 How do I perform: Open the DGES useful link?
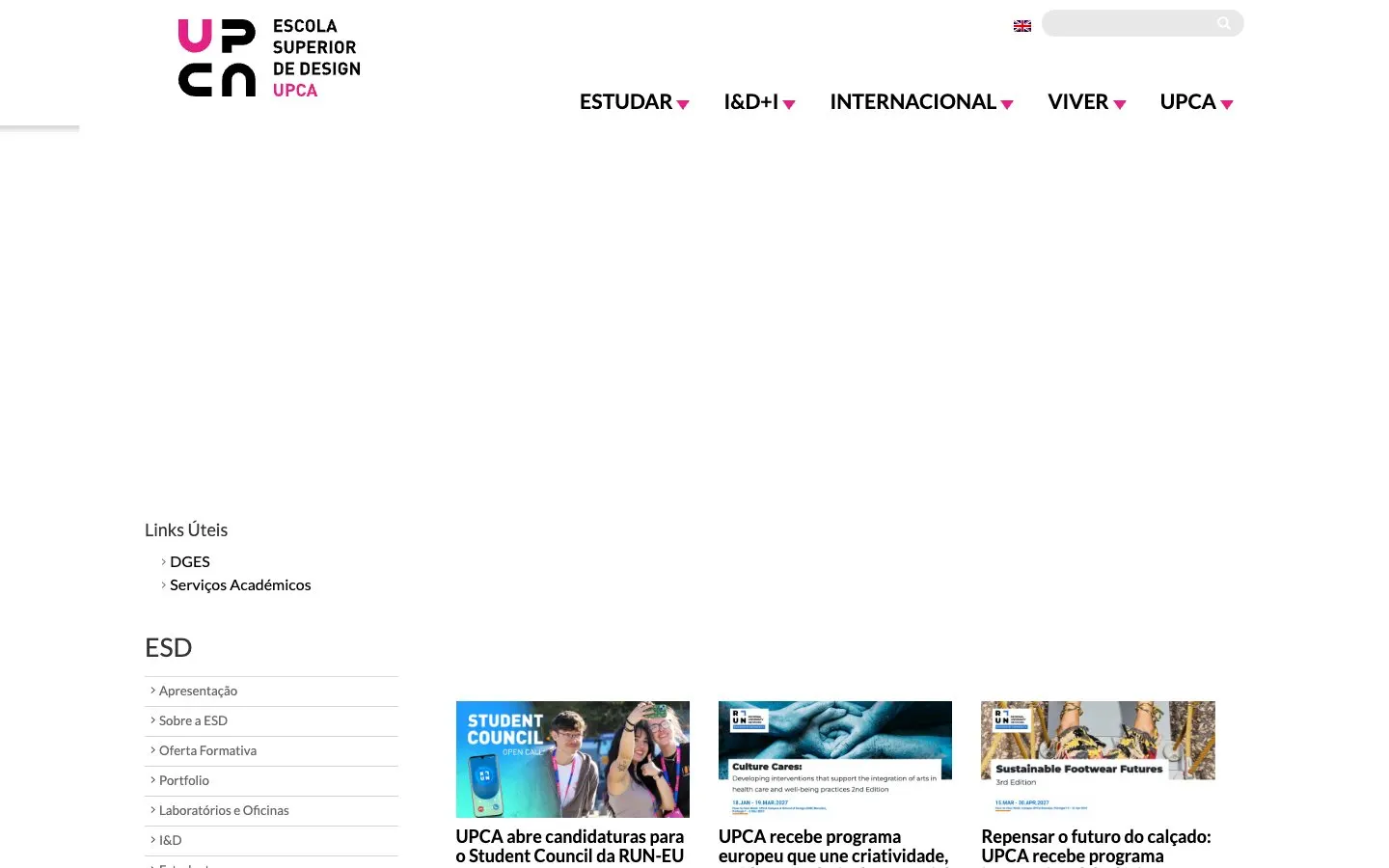pos(190,561)
